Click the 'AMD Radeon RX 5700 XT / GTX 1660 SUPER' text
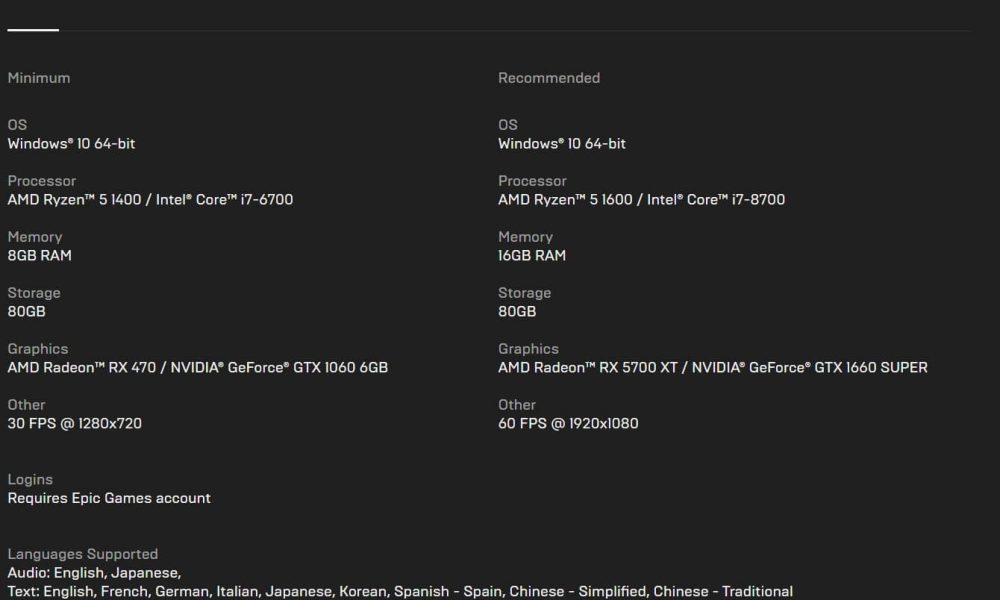This screenshot has width=1000, height=600. pos(713,367)
